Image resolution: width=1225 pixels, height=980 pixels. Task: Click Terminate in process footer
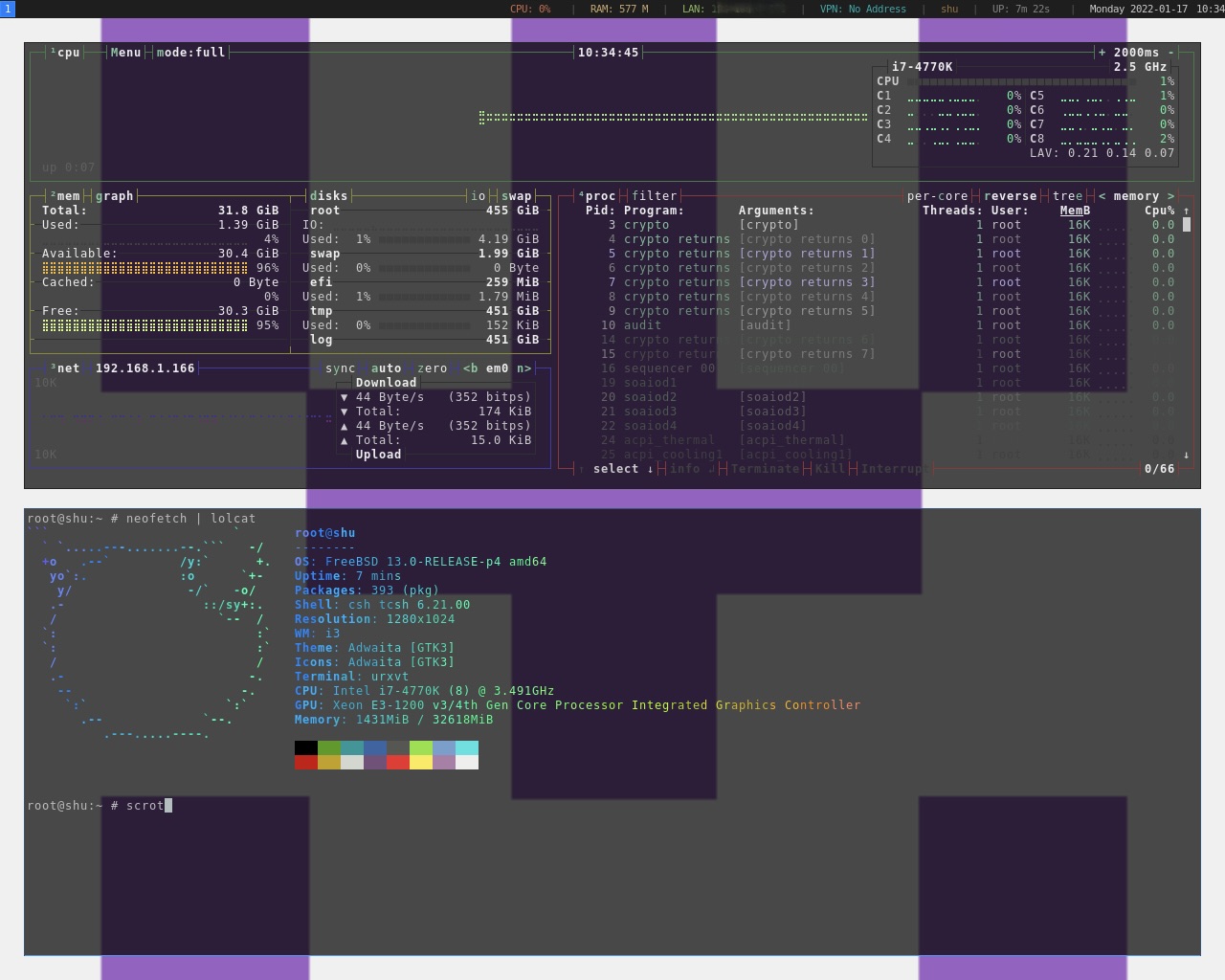click(x=765, y=469)
